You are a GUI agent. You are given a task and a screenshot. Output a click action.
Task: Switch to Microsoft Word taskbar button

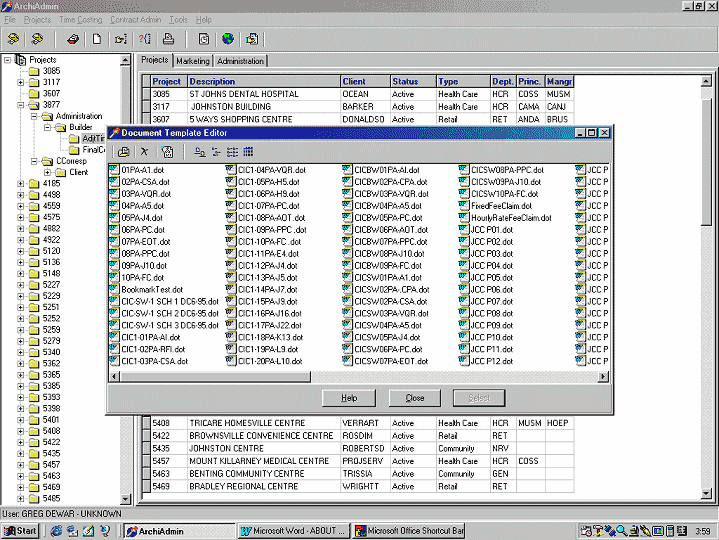coord(293,531)
